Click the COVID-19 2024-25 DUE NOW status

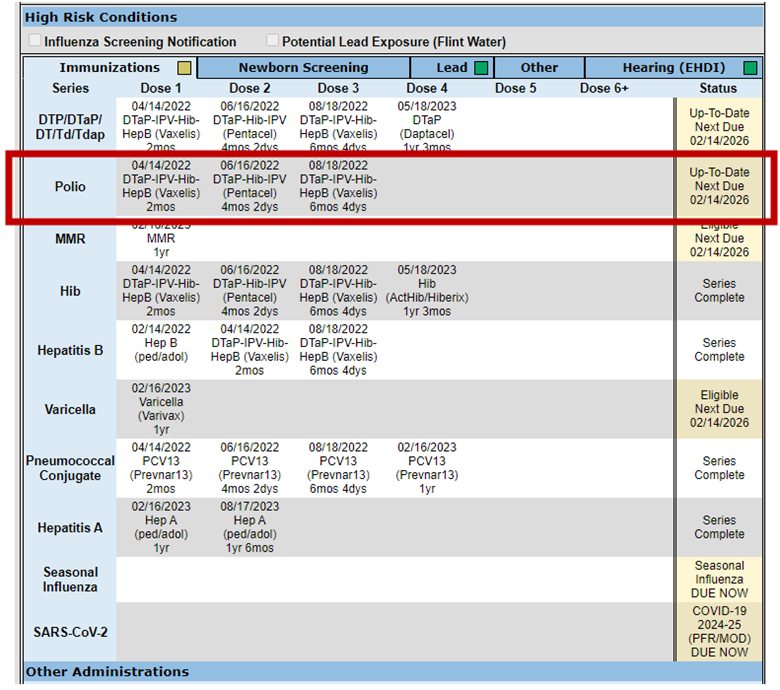coord(719,631)
